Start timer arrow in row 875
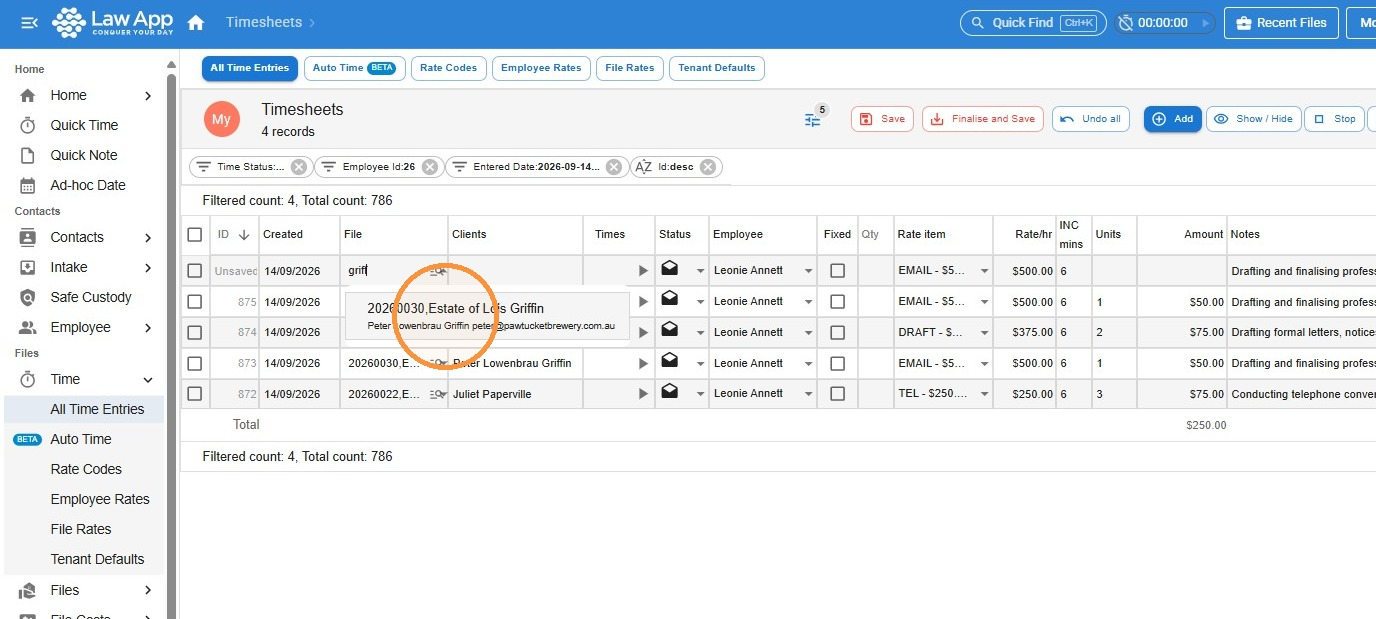 click(x=643, y=301)
